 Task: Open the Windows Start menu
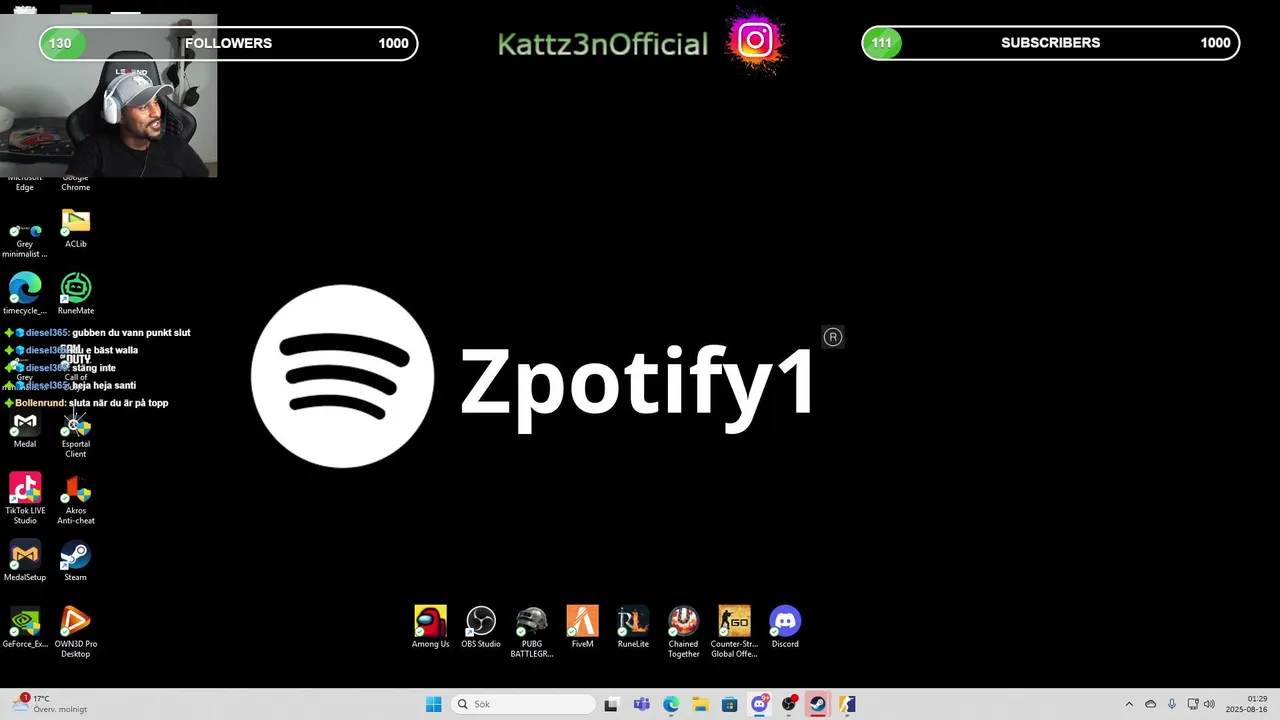[433, 704]
